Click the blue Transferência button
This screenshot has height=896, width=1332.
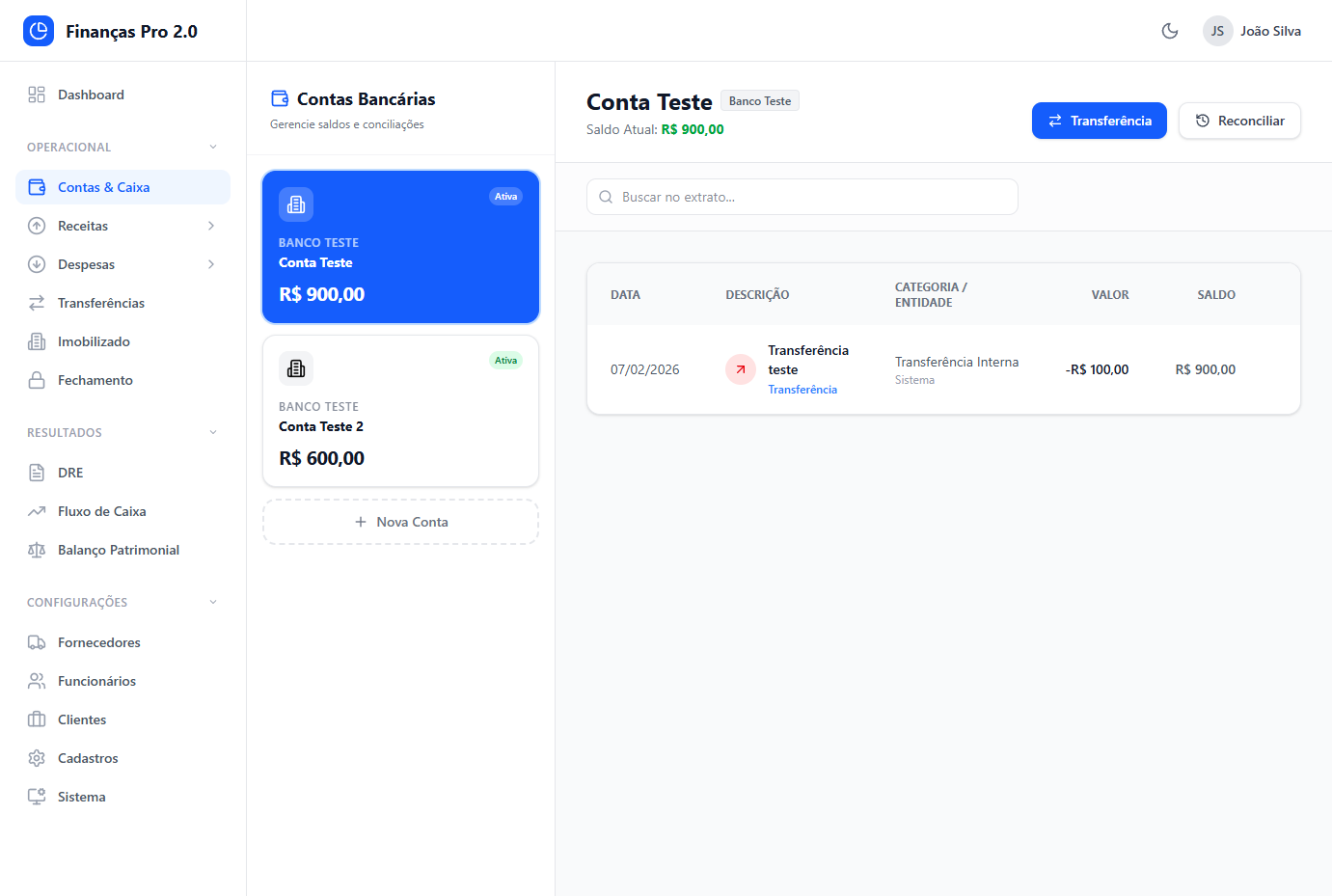[x=1099, y=121]
